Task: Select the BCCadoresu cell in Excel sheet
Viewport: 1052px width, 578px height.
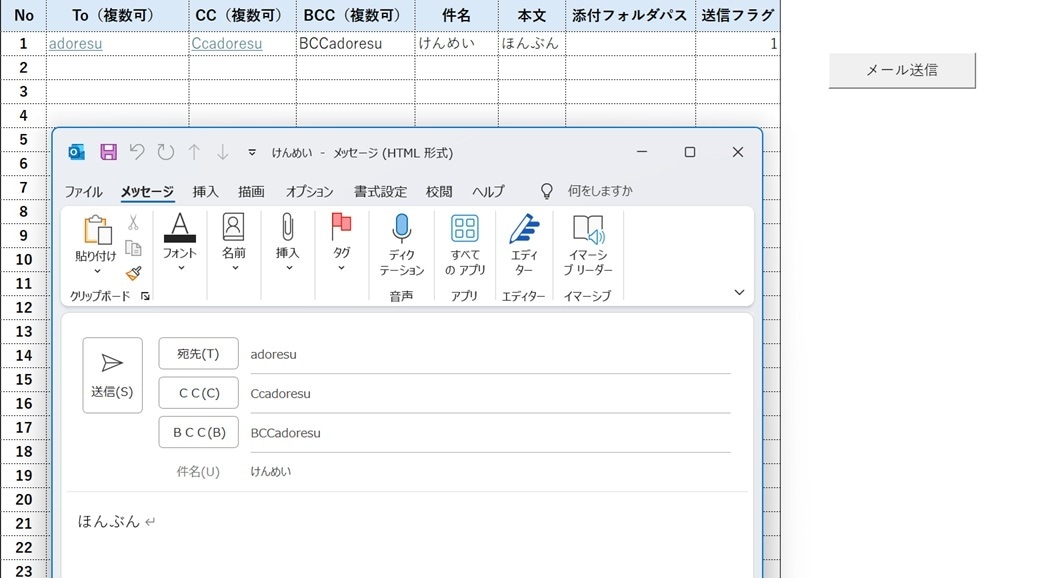Action: [x=356, y=44]
